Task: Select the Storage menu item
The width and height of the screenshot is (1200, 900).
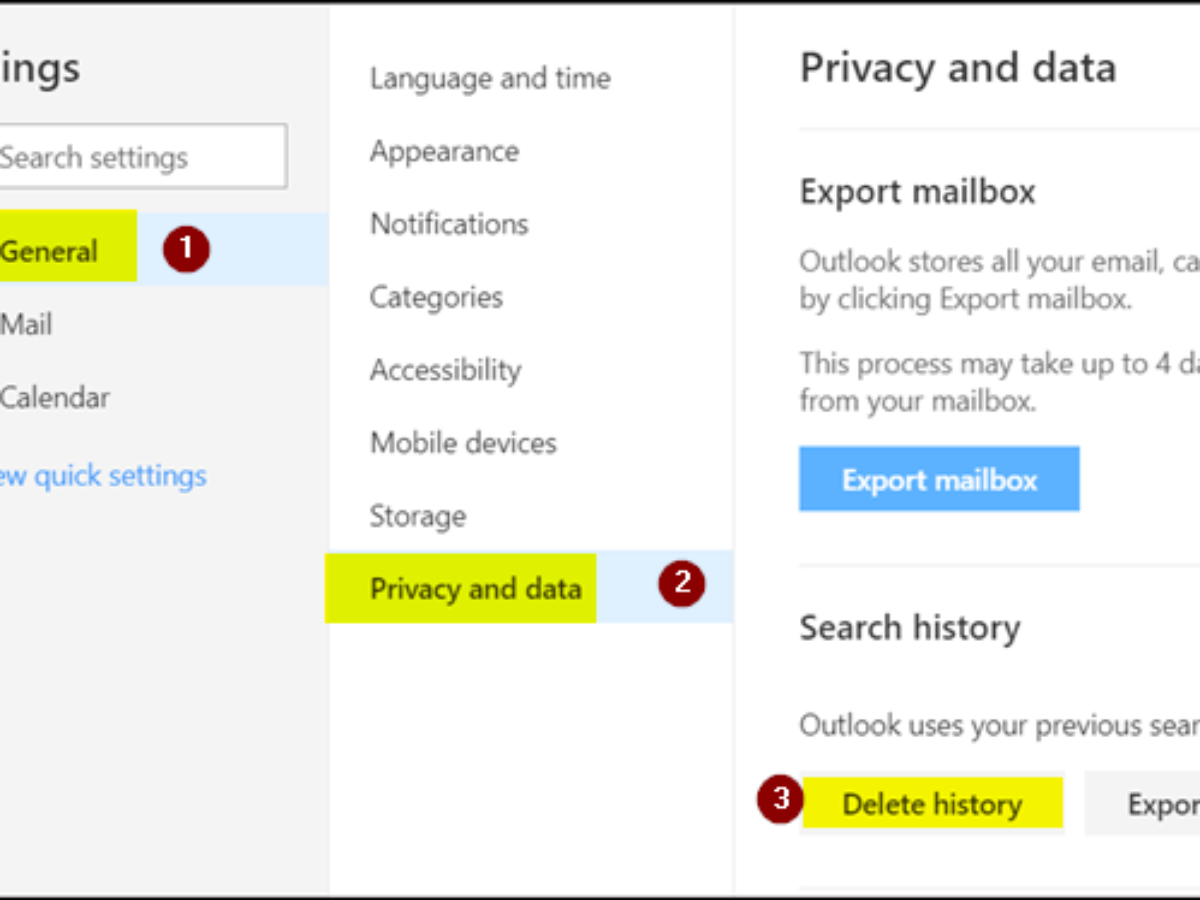Action: tap(418, 516)
